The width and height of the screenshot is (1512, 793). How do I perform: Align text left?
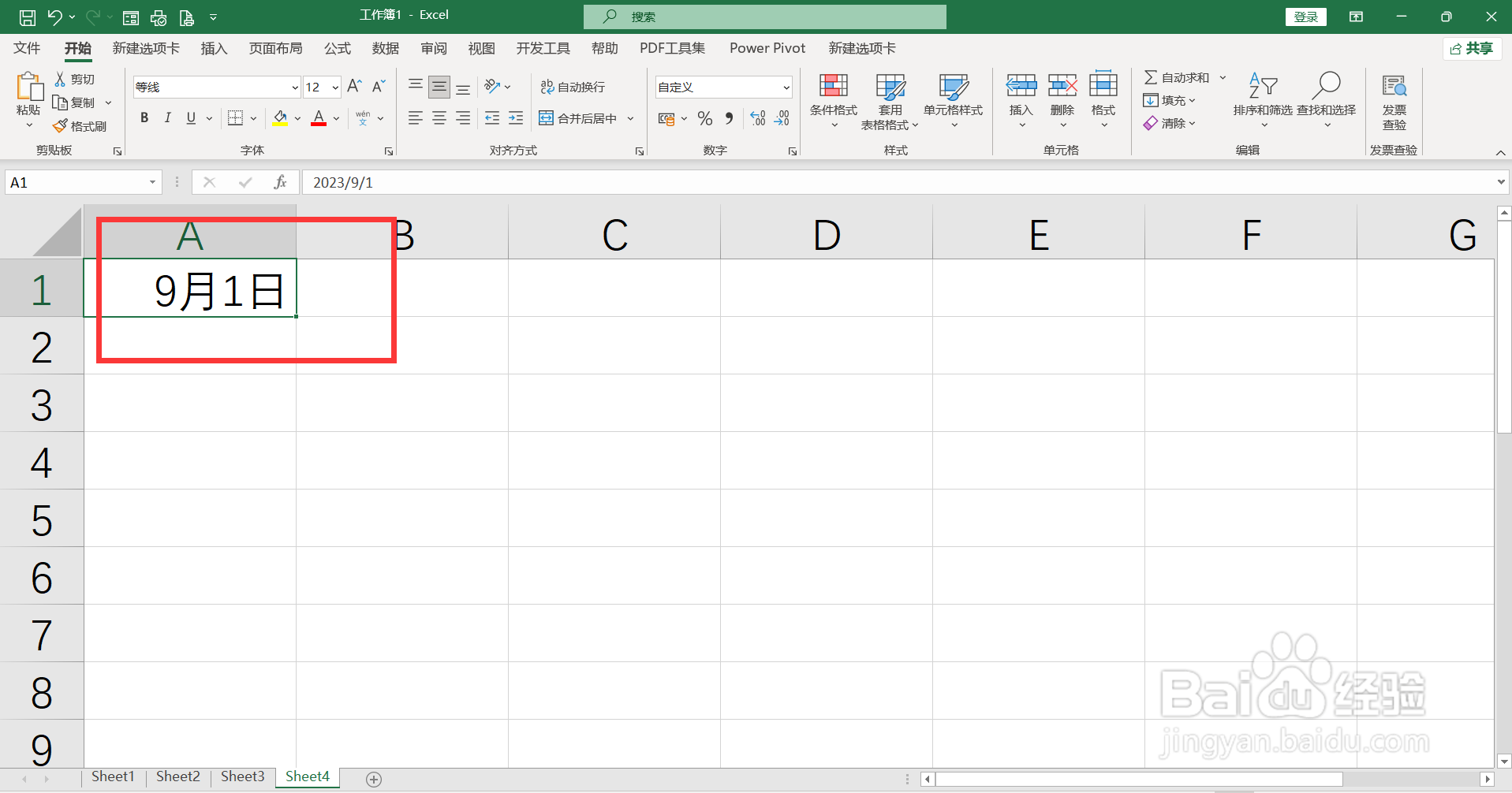[416, 118]
